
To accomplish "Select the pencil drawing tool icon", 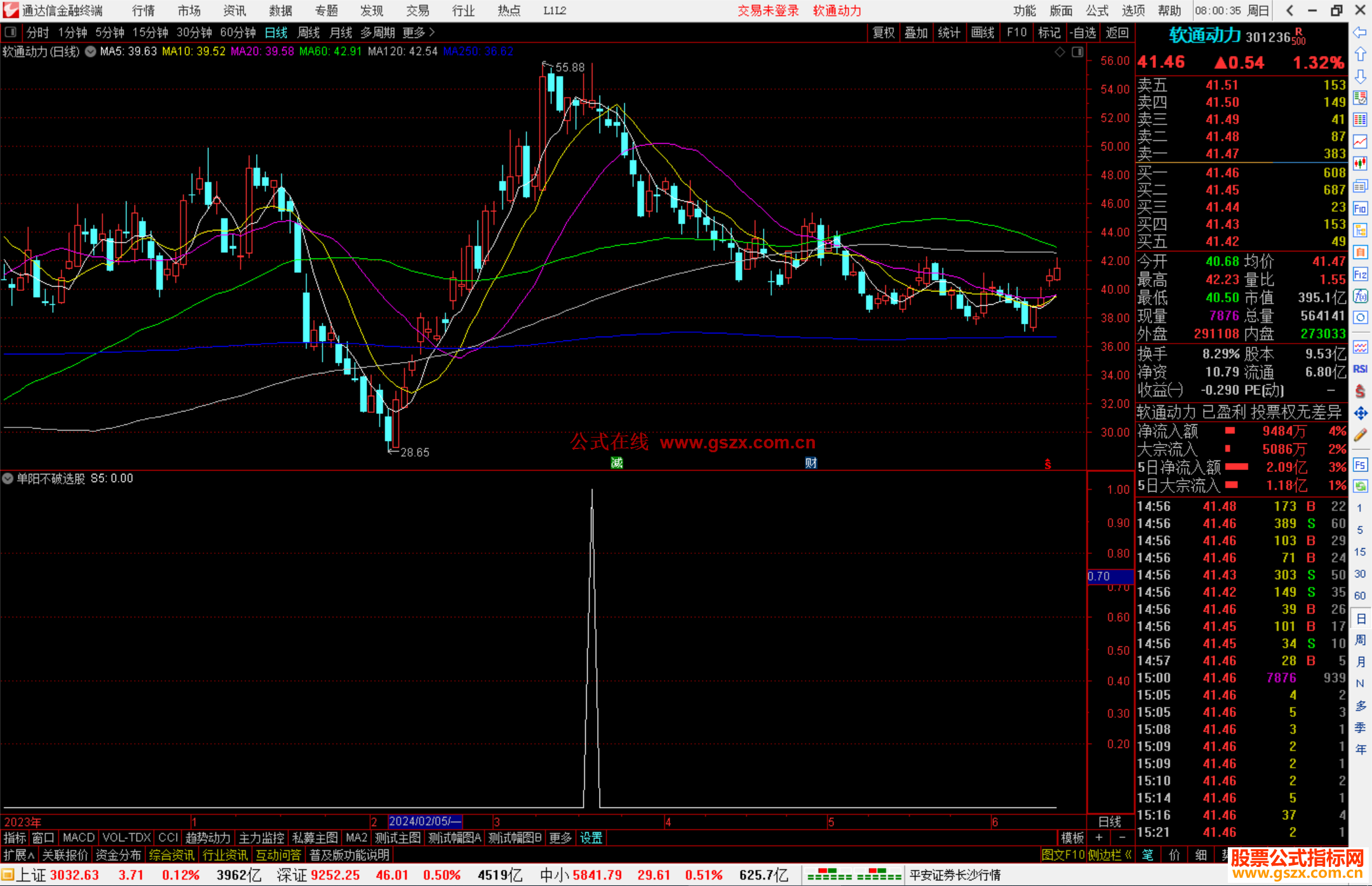I will pos(1360,436).
